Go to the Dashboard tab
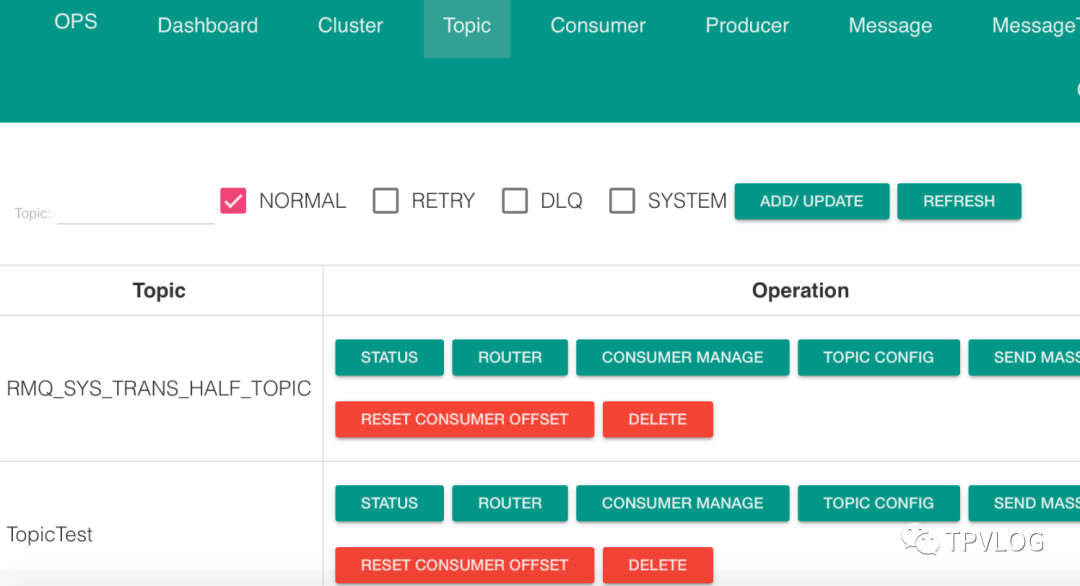Image resolution: width=1080 pixels, height=586 pixels. coord(208,26)
